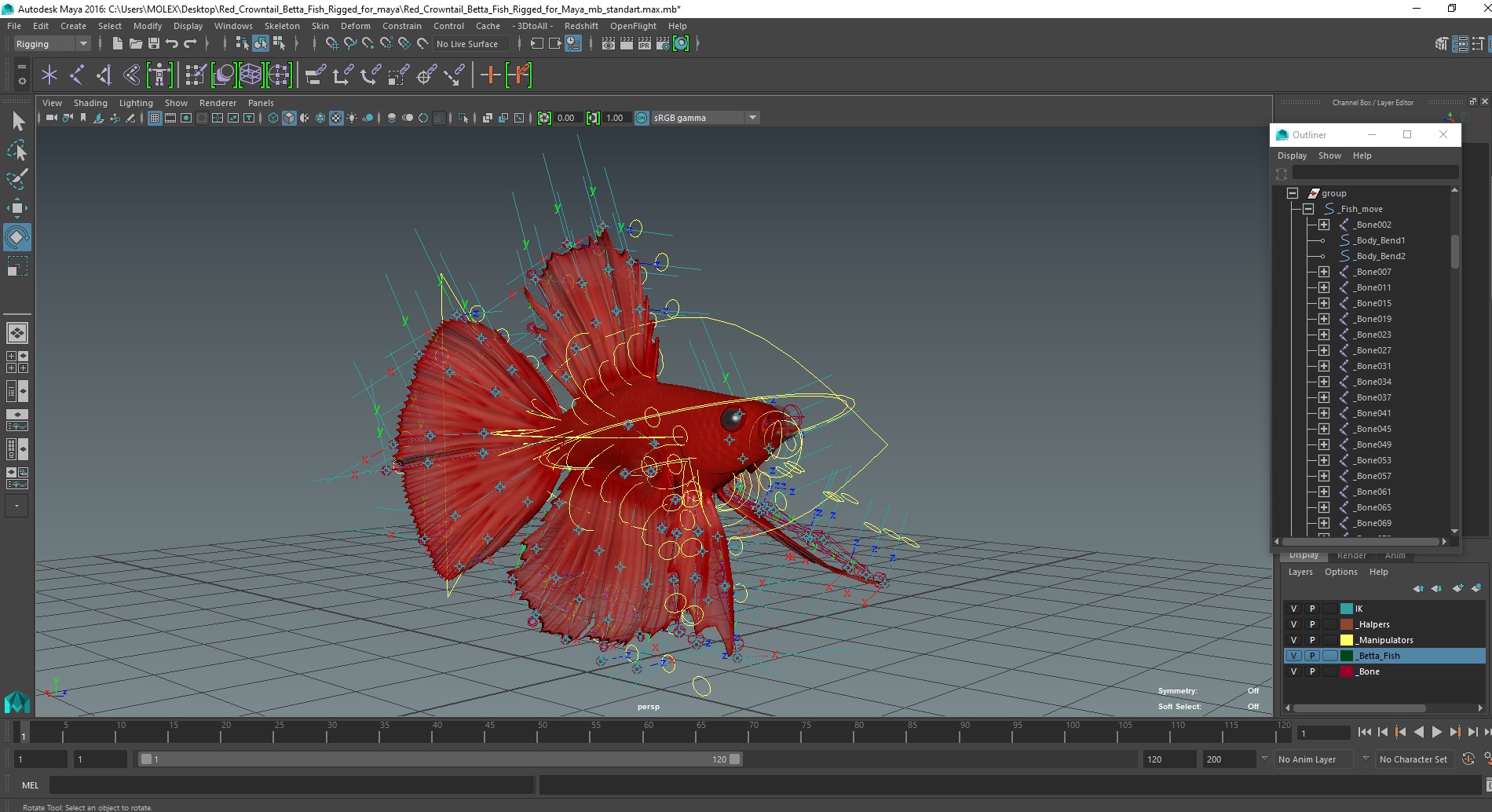Viewport: 1492px width, 812px height.
Task: Open the Skeleton menu
Action: click(x=282, y=26)
